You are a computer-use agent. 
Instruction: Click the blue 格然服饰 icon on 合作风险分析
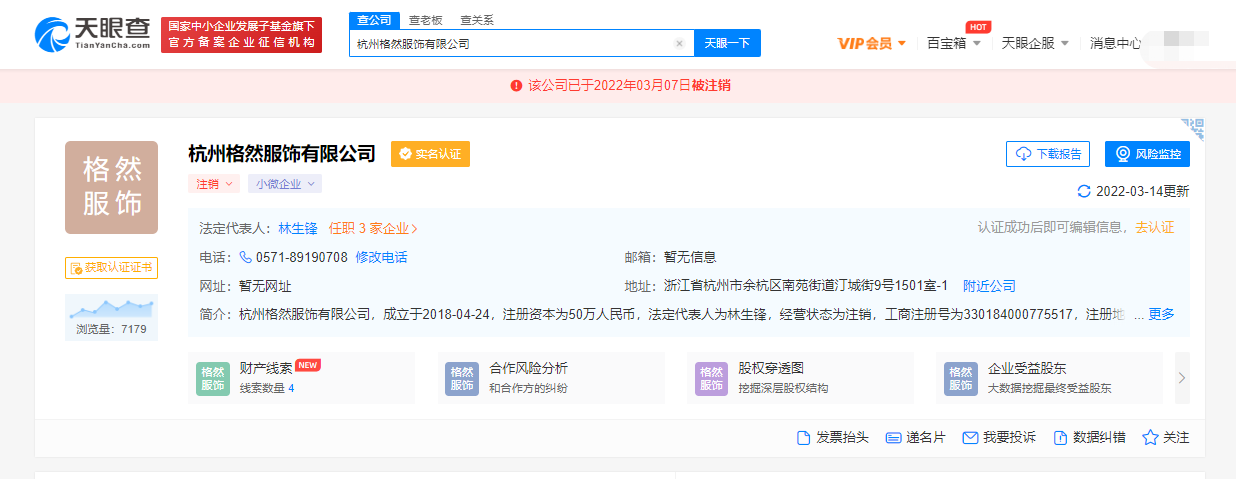[461, 378]
